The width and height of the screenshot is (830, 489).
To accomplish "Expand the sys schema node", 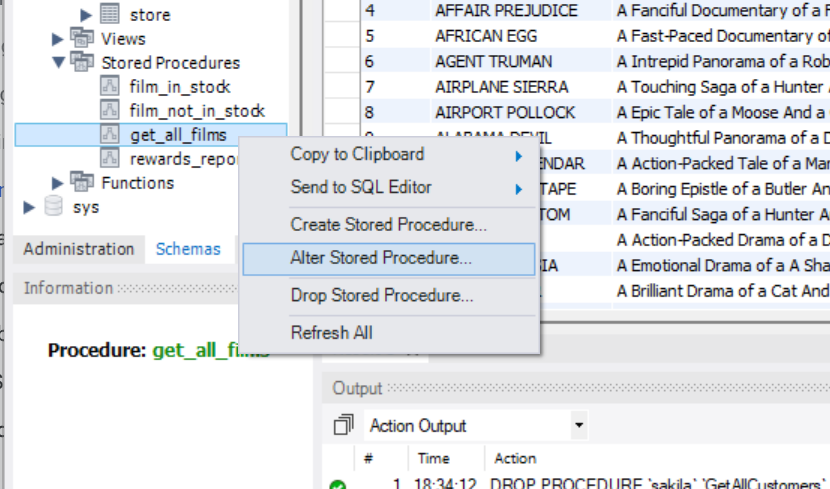I will (x=29, y=207).
